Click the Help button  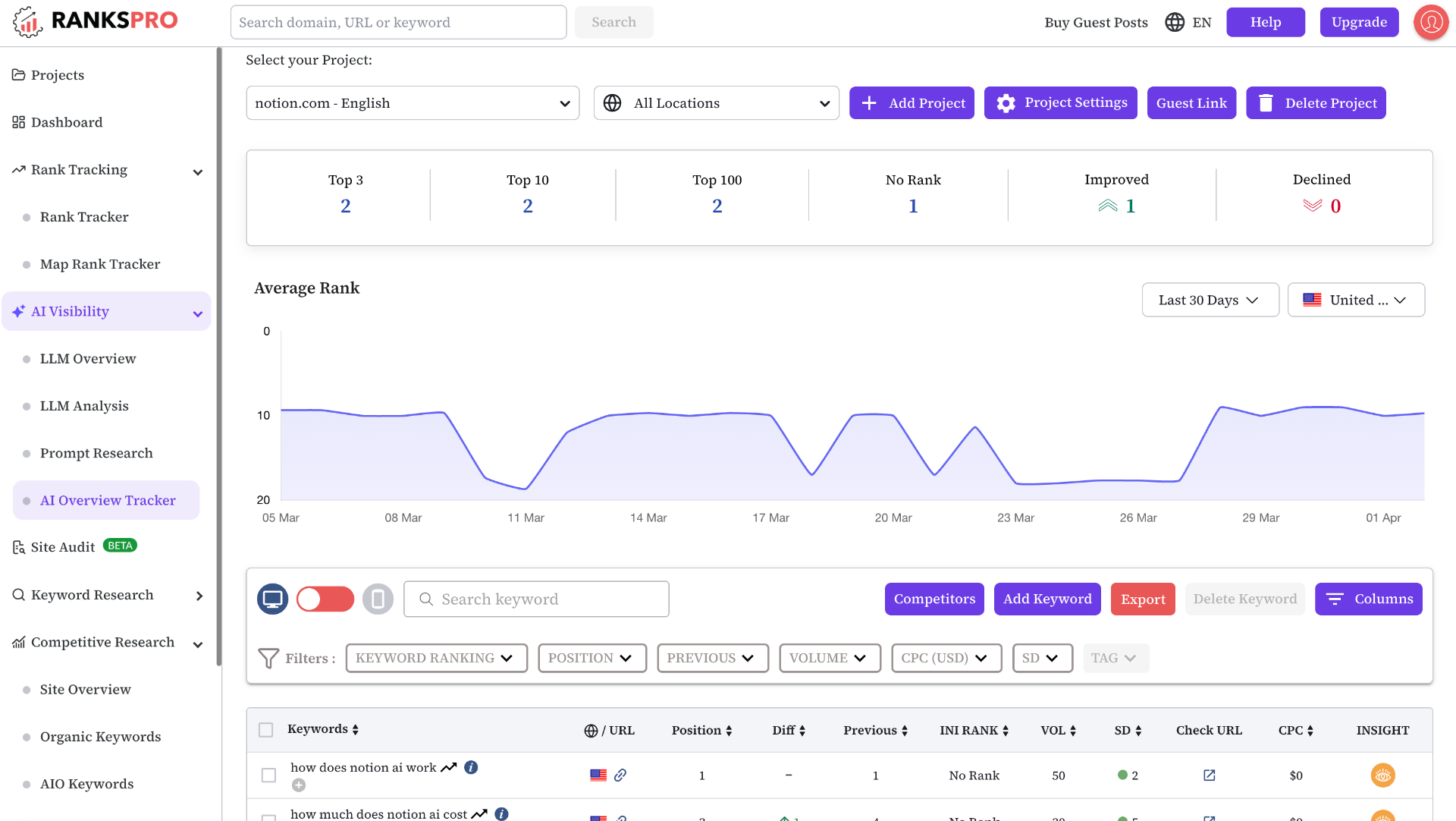1266,22
